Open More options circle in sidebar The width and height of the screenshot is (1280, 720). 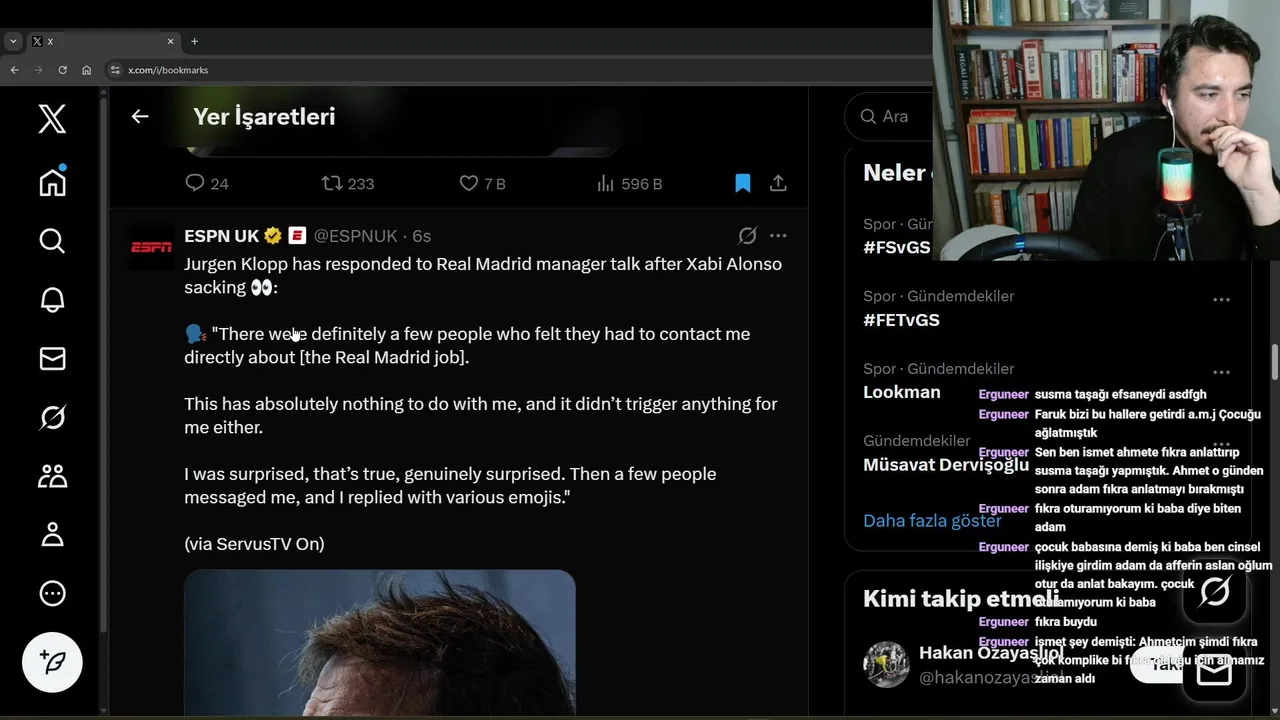52,593
